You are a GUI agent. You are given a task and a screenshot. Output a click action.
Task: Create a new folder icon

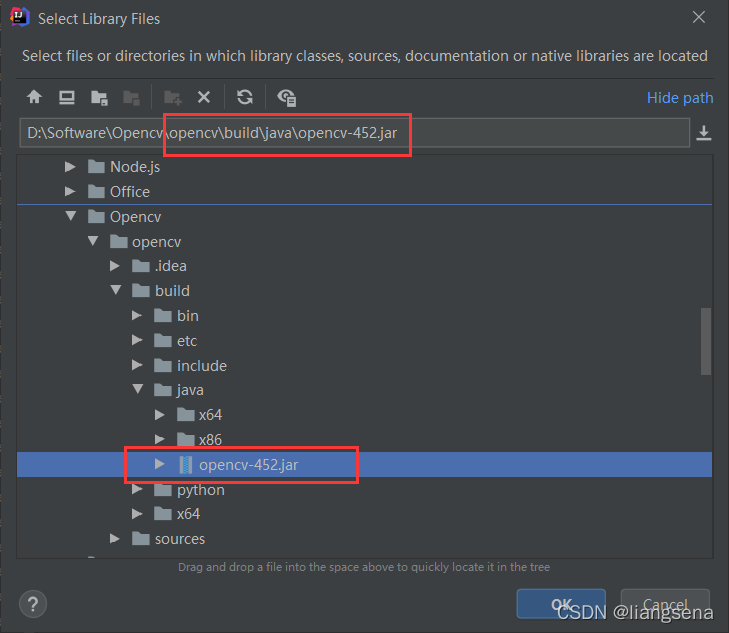pyautogui.click(x=173, y=98)
